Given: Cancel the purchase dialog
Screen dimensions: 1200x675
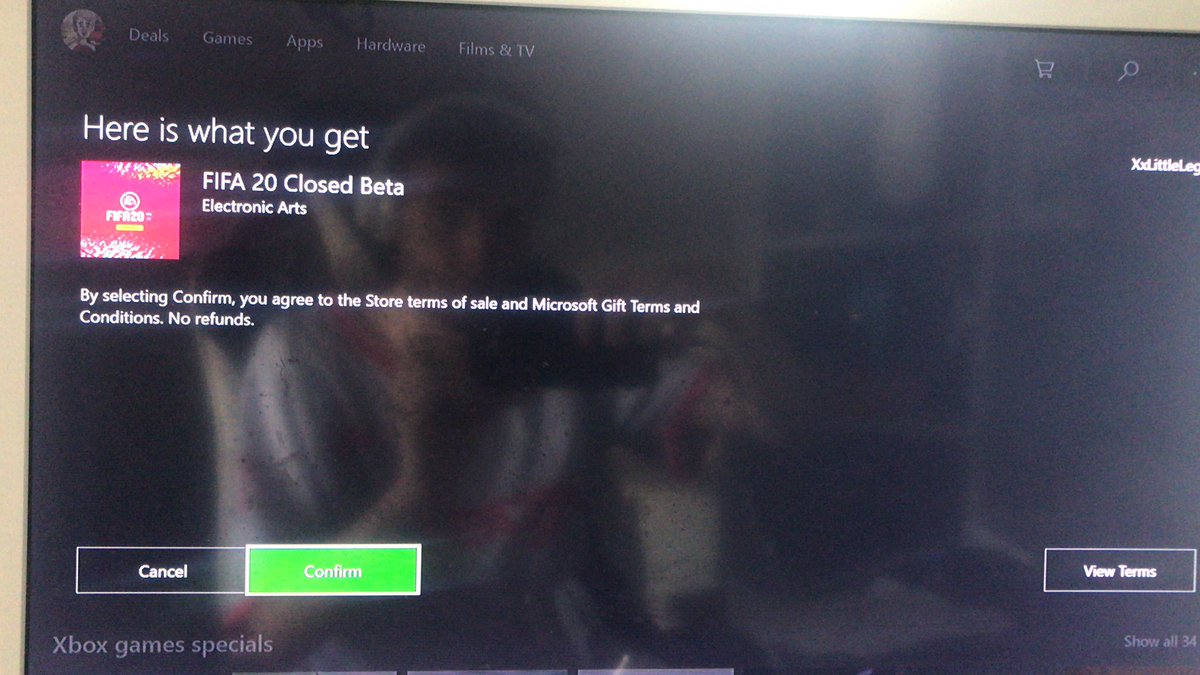Looking at the screenshot, I should tap(162, 572).
